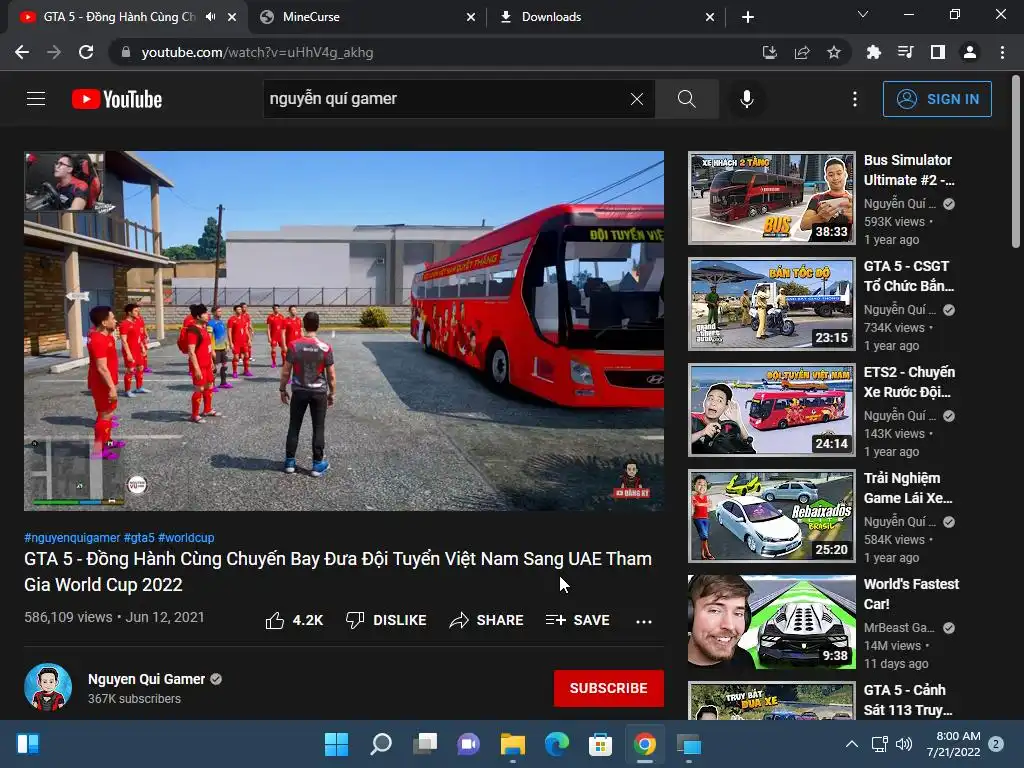Open the Trải Nghiệm Game Lái Xe thumbnail
Screen dimensions: 1024x768
click(x=772, y=516)
